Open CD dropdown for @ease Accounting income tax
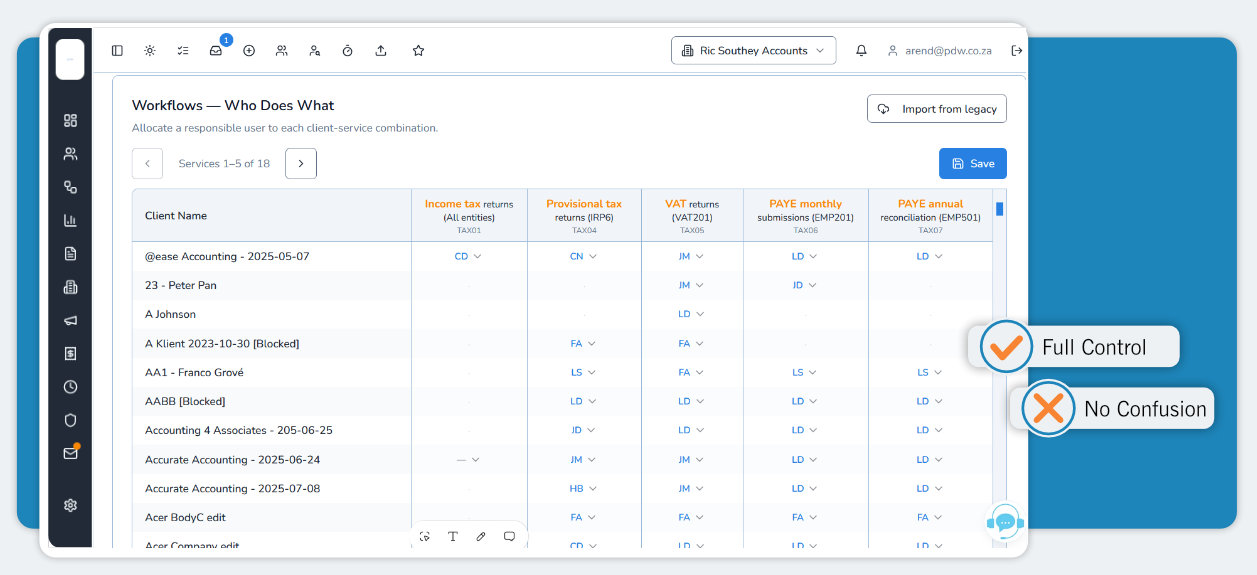Image resolution: width=1257 pixels, height=575 pixels. [468, 257]
